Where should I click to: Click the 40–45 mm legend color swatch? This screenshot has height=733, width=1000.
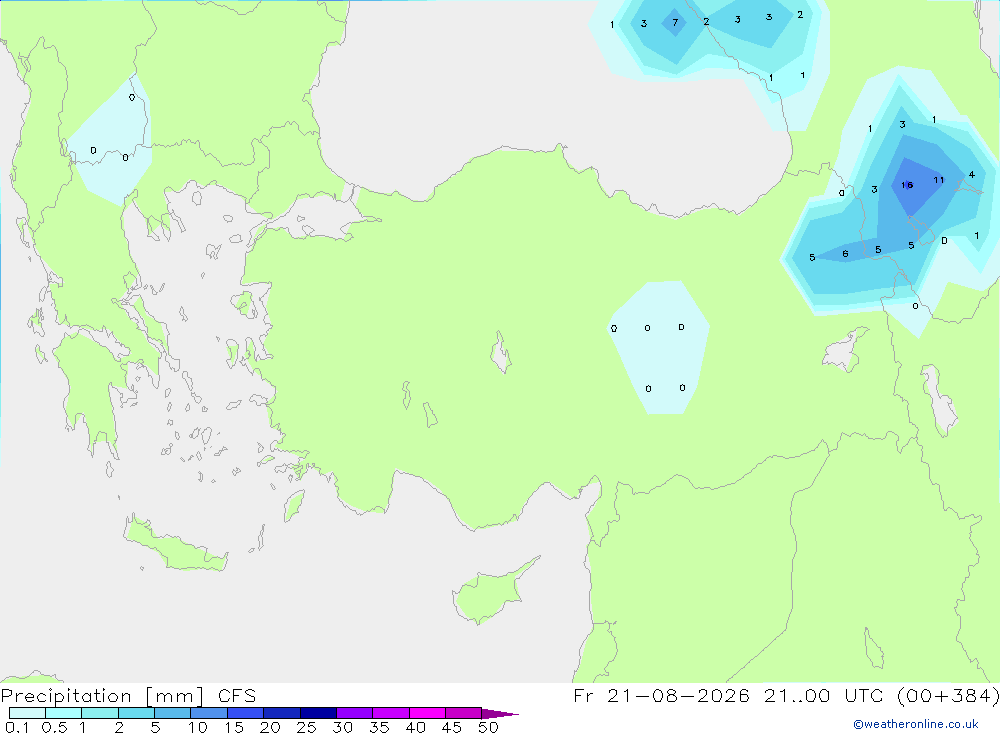427,713
